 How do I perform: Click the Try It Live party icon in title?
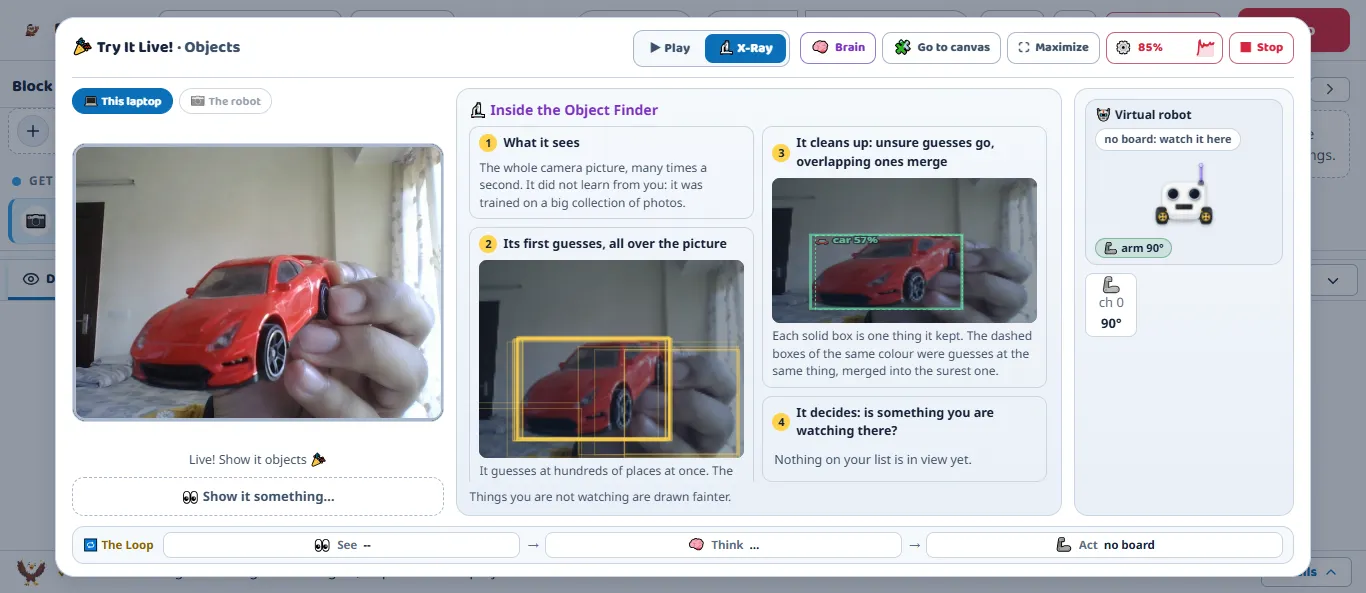tap(83, 47)
